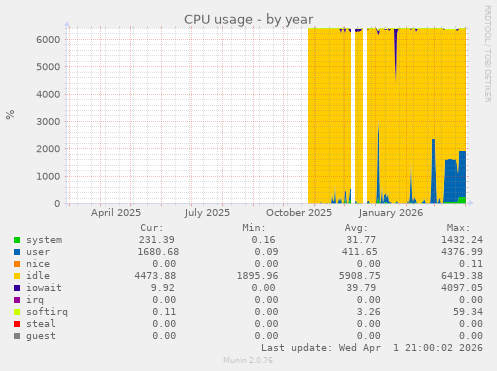The image size is (497, 371).
Task: Select the 'iowait' legend label
Action: pos(44,288)
